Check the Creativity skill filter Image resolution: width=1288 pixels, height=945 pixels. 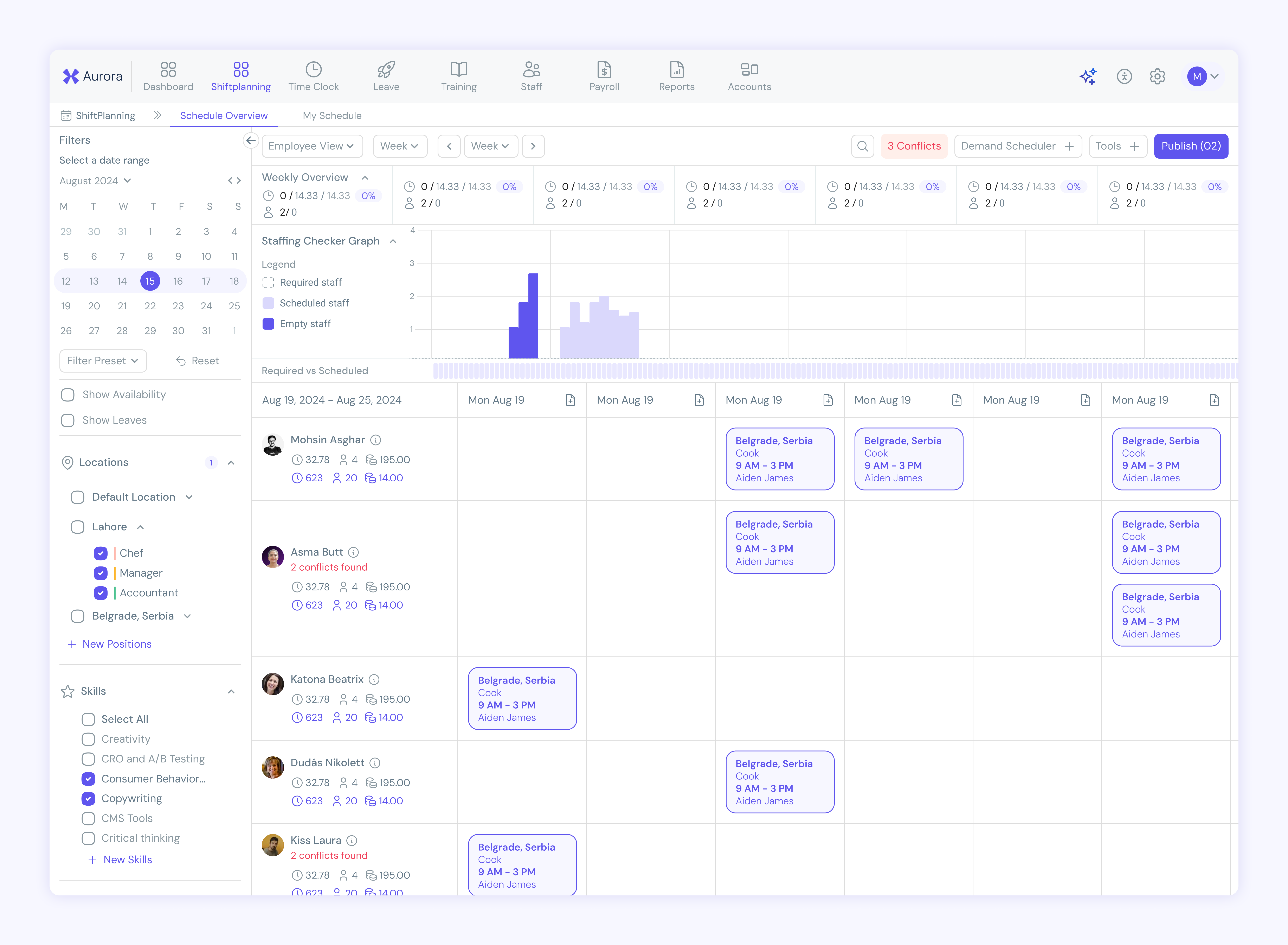pos(88,739)
